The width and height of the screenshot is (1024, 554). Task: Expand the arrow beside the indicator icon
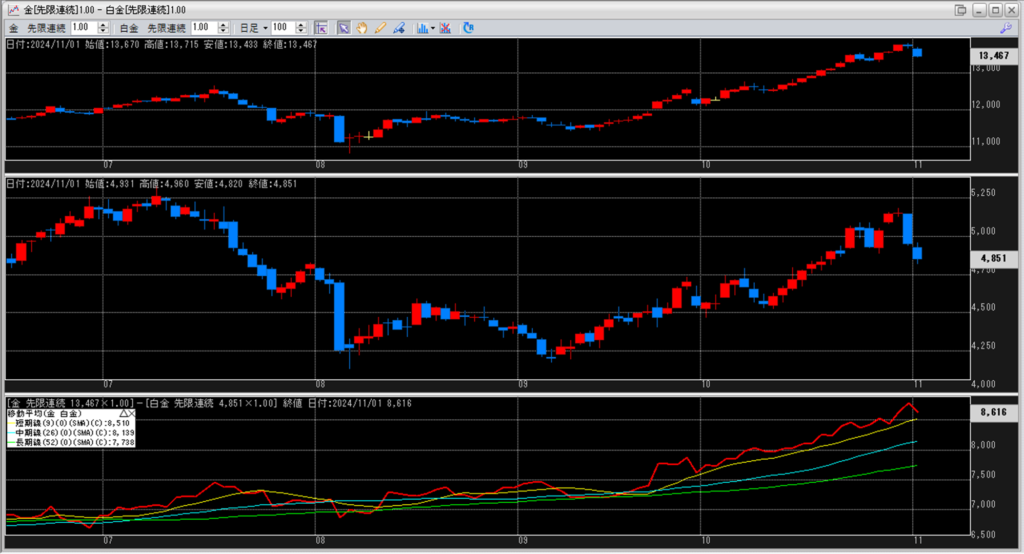coord(431,28)
